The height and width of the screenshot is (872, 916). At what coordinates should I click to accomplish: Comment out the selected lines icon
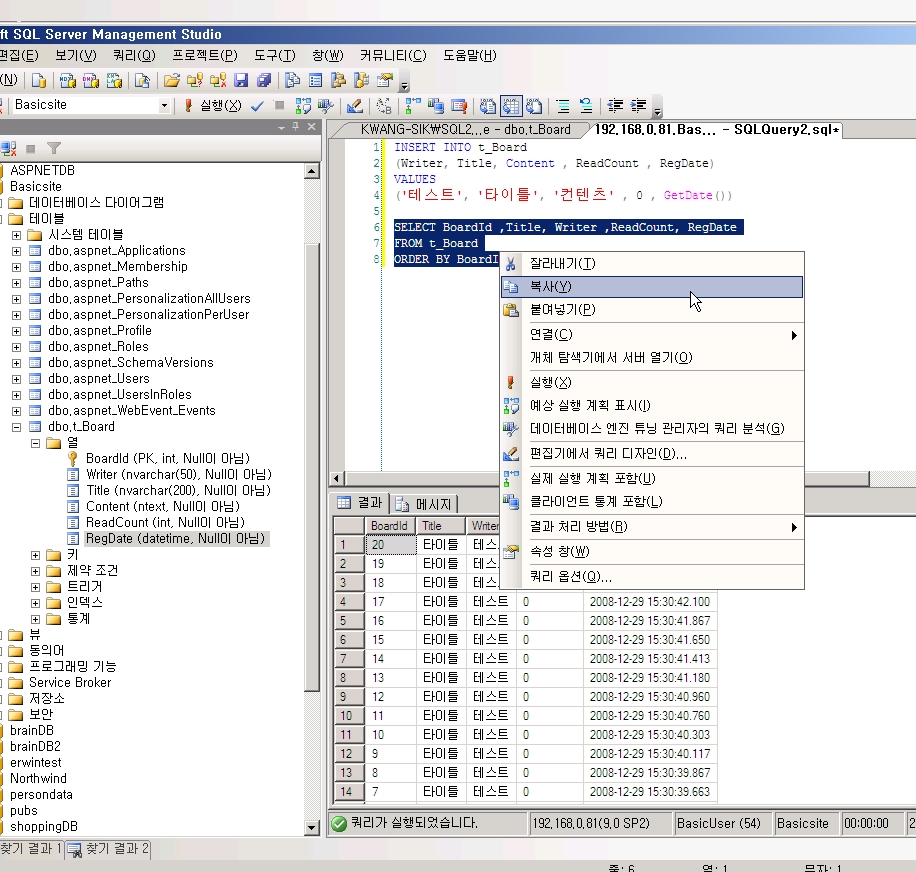(563, 106)
